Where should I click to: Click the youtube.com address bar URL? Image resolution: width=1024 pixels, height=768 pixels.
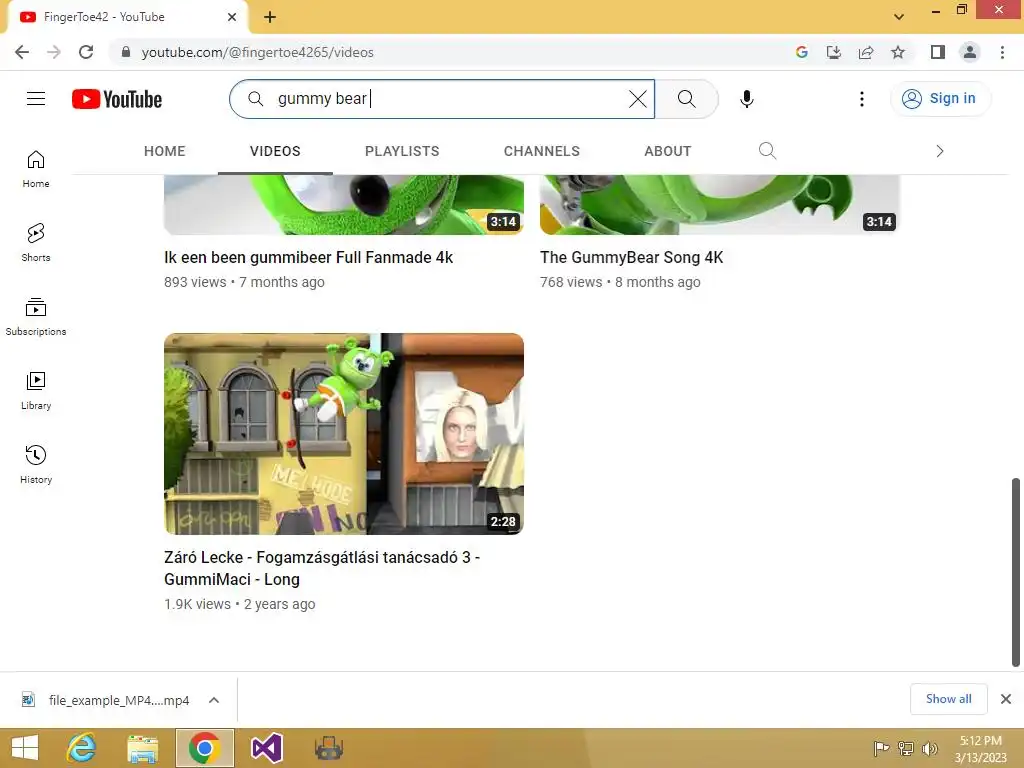tap(257, 52)
